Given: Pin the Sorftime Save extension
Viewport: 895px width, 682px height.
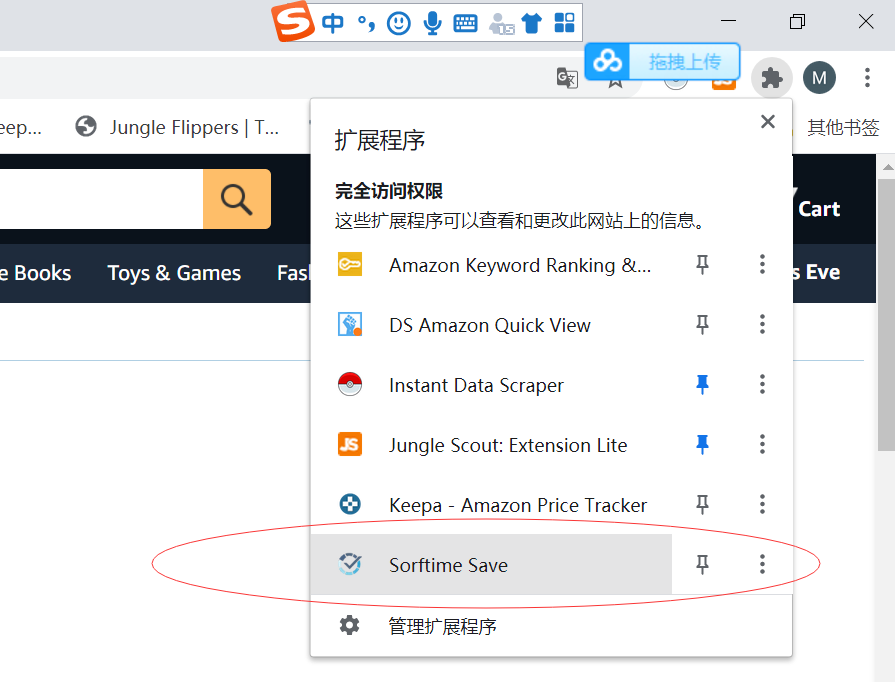Looking at the screenshot, I should [702, 565].
